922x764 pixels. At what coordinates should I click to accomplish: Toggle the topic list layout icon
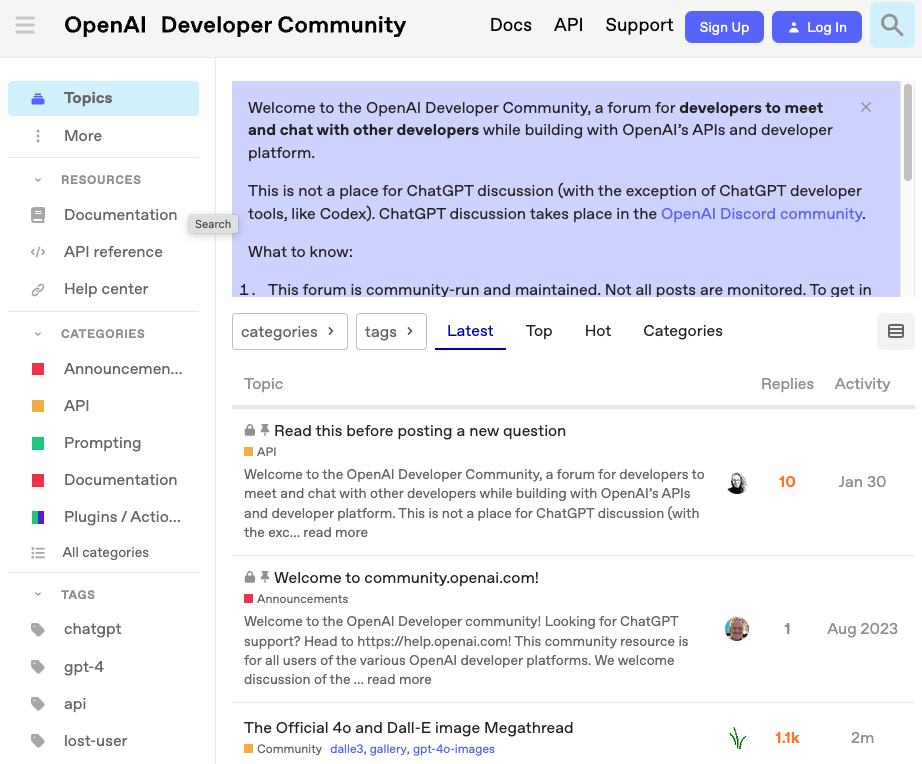point(896,331)
